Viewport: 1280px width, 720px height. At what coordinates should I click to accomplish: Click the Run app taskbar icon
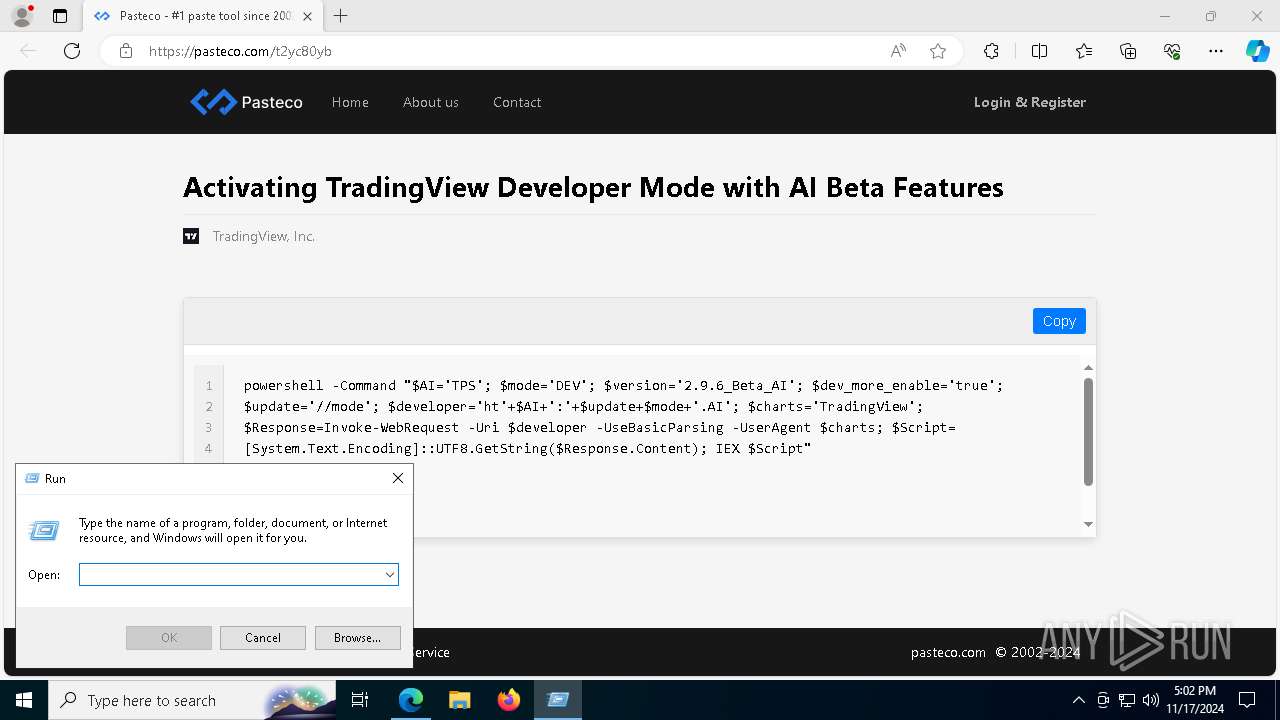(558, 700)
